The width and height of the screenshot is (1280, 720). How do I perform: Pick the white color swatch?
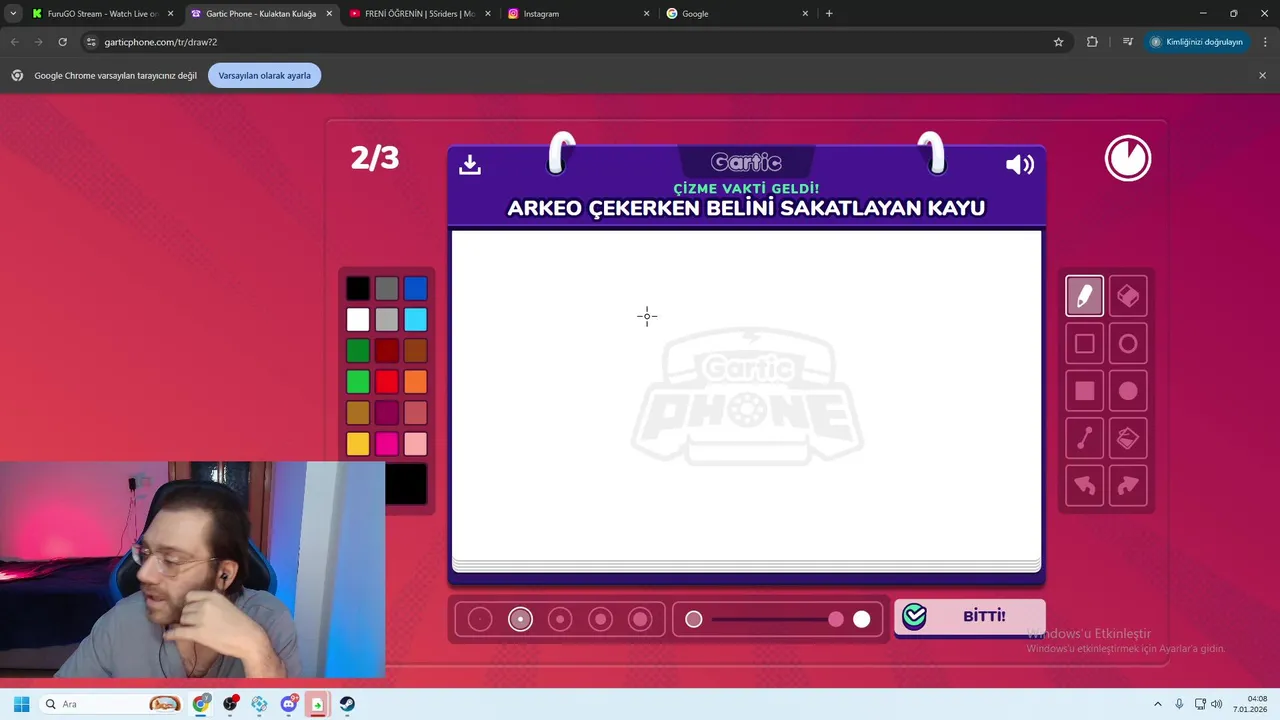pos(358,319)
